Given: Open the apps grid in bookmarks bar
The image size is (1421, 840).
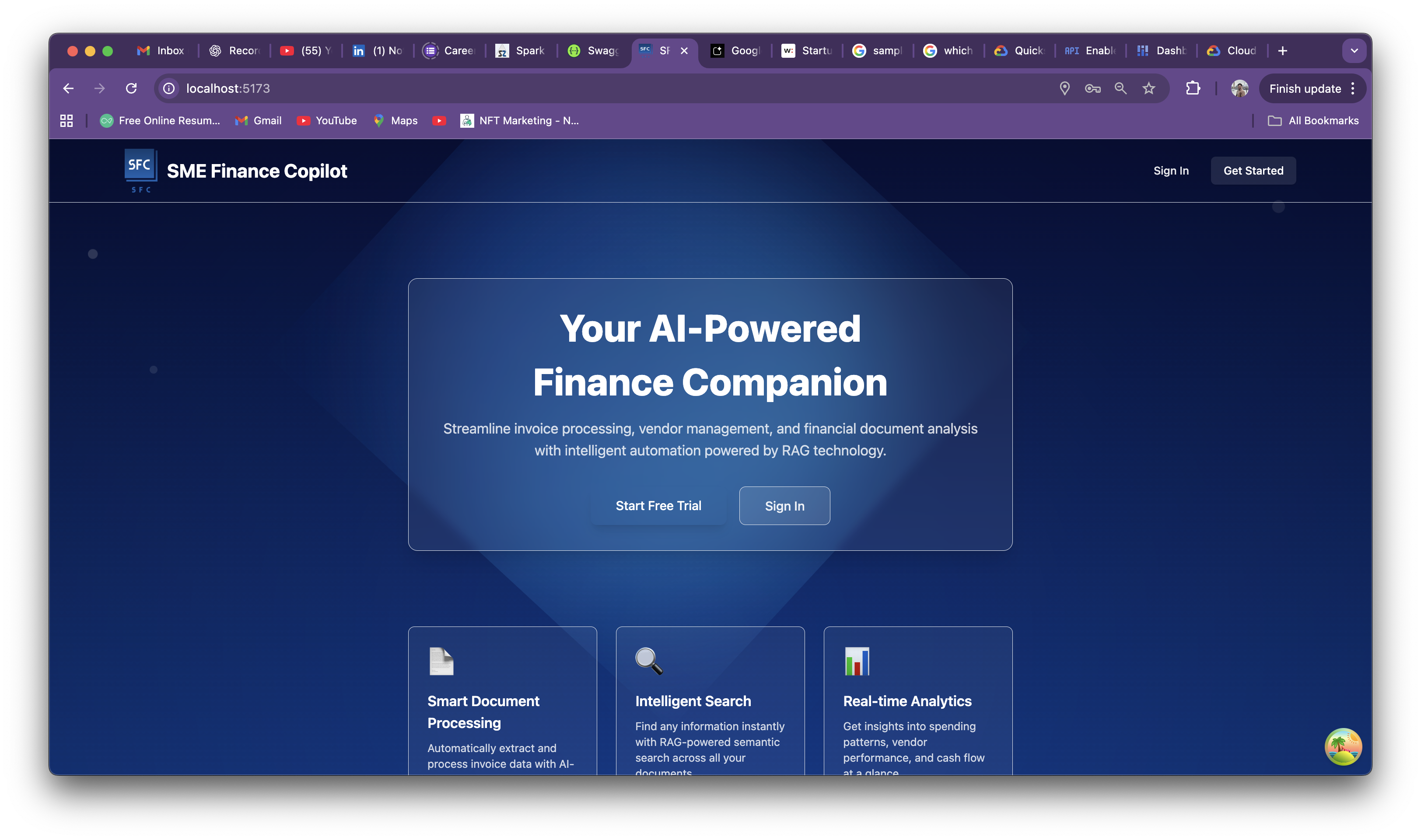Looking at the screenshot, I should 66,121.
